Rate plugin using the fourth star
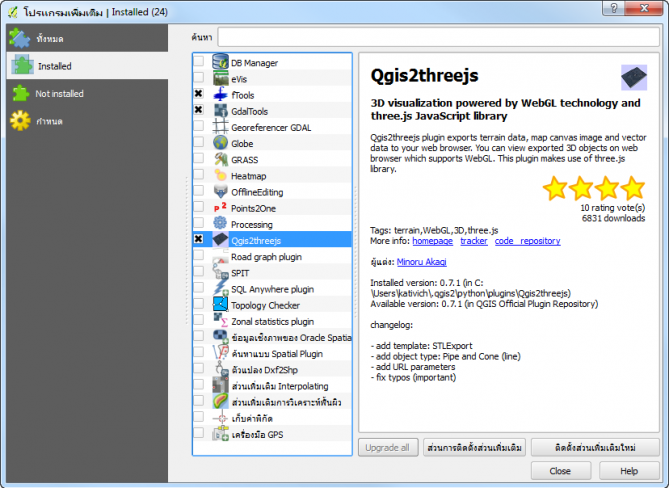This screenshot has height=488, width=669. tap(633, 188)
